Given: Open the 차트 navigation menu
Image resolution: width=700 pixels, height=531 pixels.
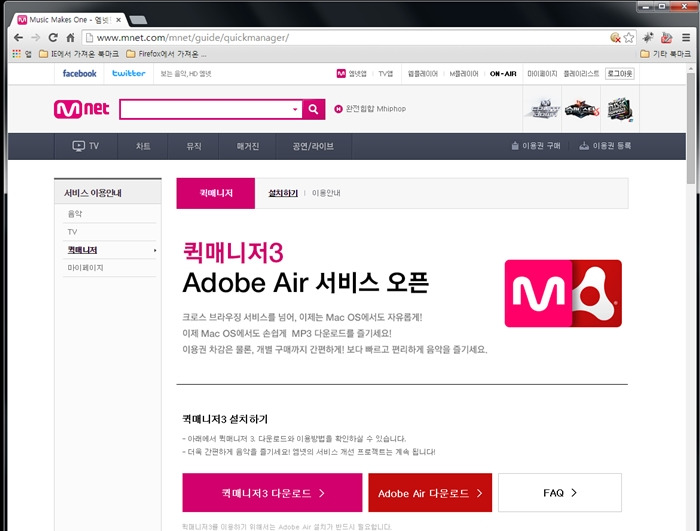Looking at the screenshot, I should (143, 146).
